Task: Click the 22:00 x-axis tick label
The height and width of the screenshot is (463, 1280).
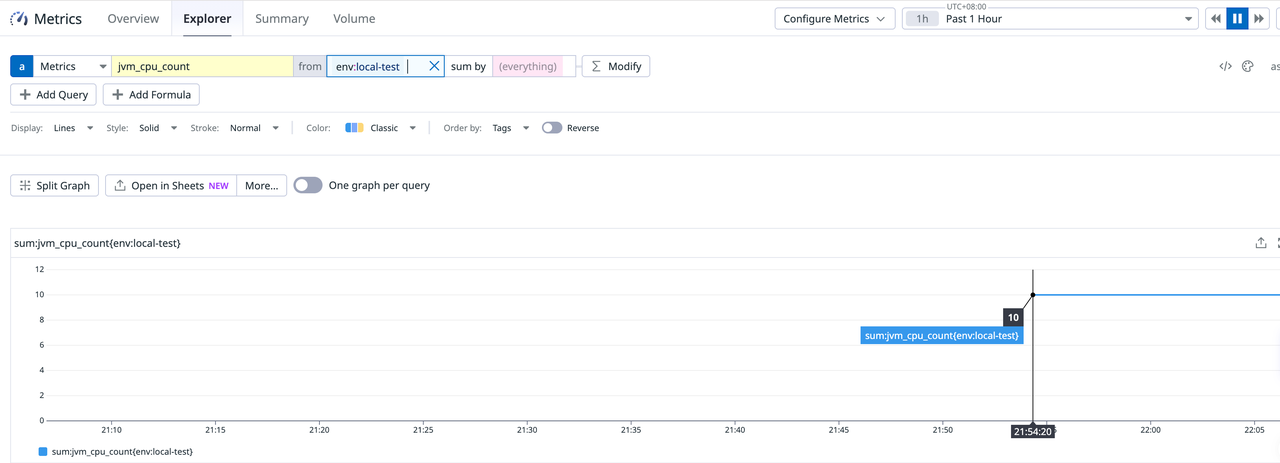Action: (1151, 430)
